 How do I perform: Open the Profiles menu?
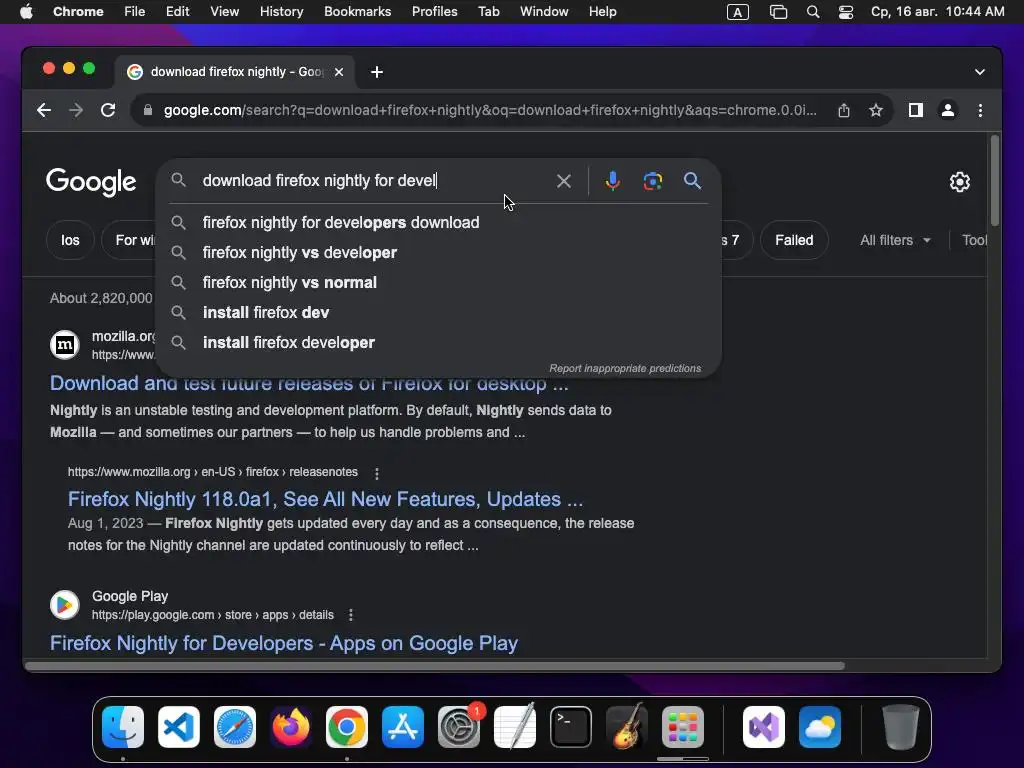click(434, 12)
